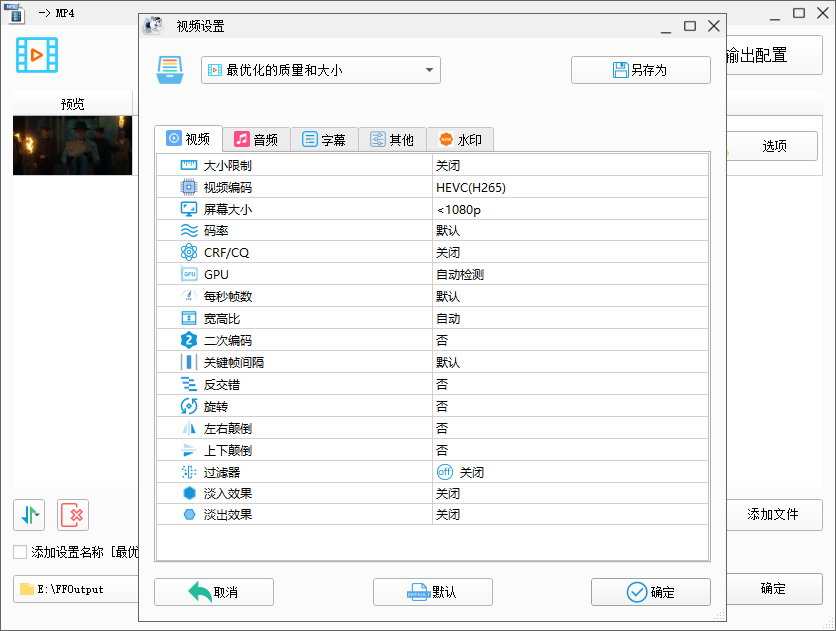This screenshot has height=631, width=836.
Task: Open the HEVC(H265) video encoder selector
Action: (470, 187)
